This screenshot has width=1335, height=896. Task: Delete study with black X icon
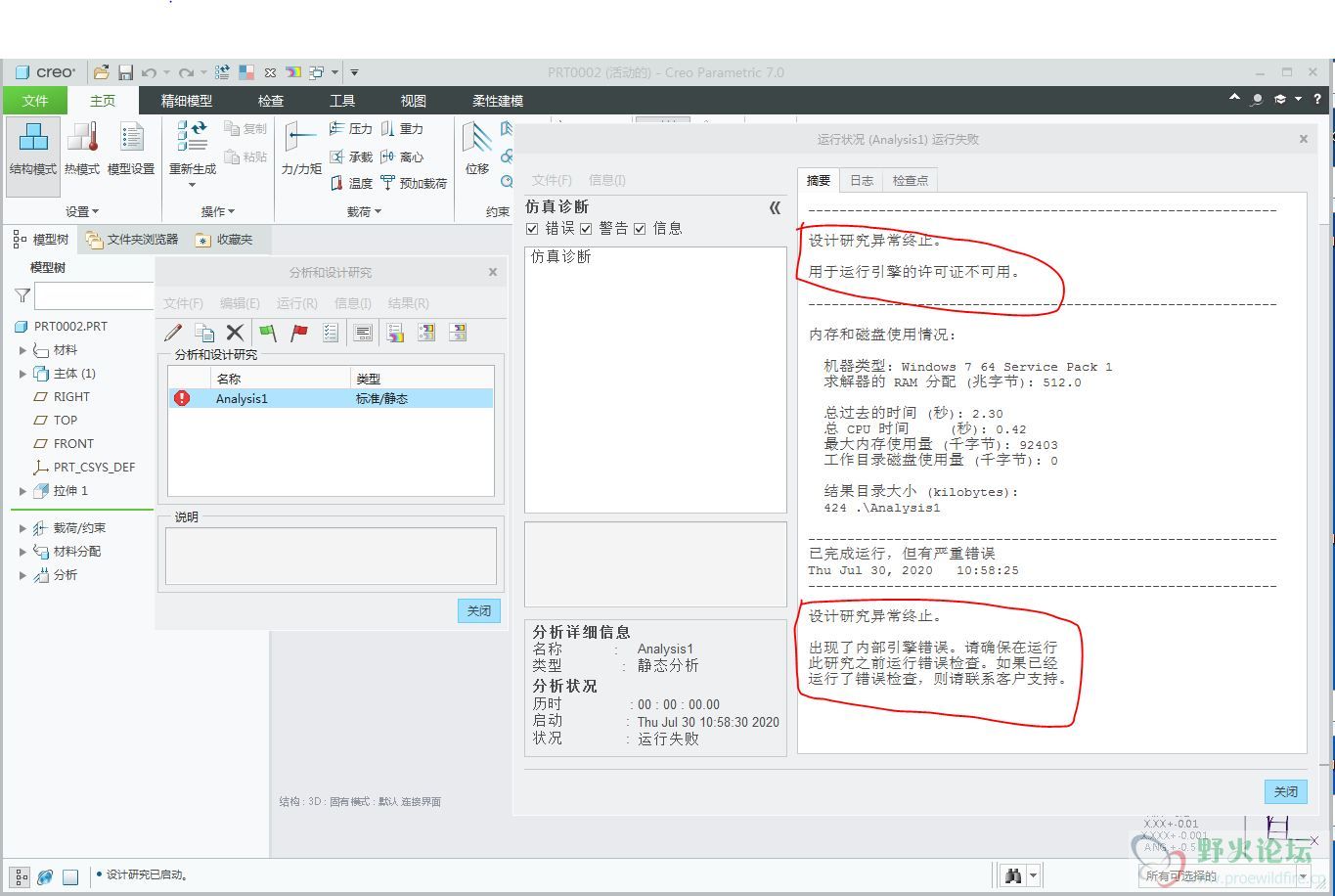[235, 333]
